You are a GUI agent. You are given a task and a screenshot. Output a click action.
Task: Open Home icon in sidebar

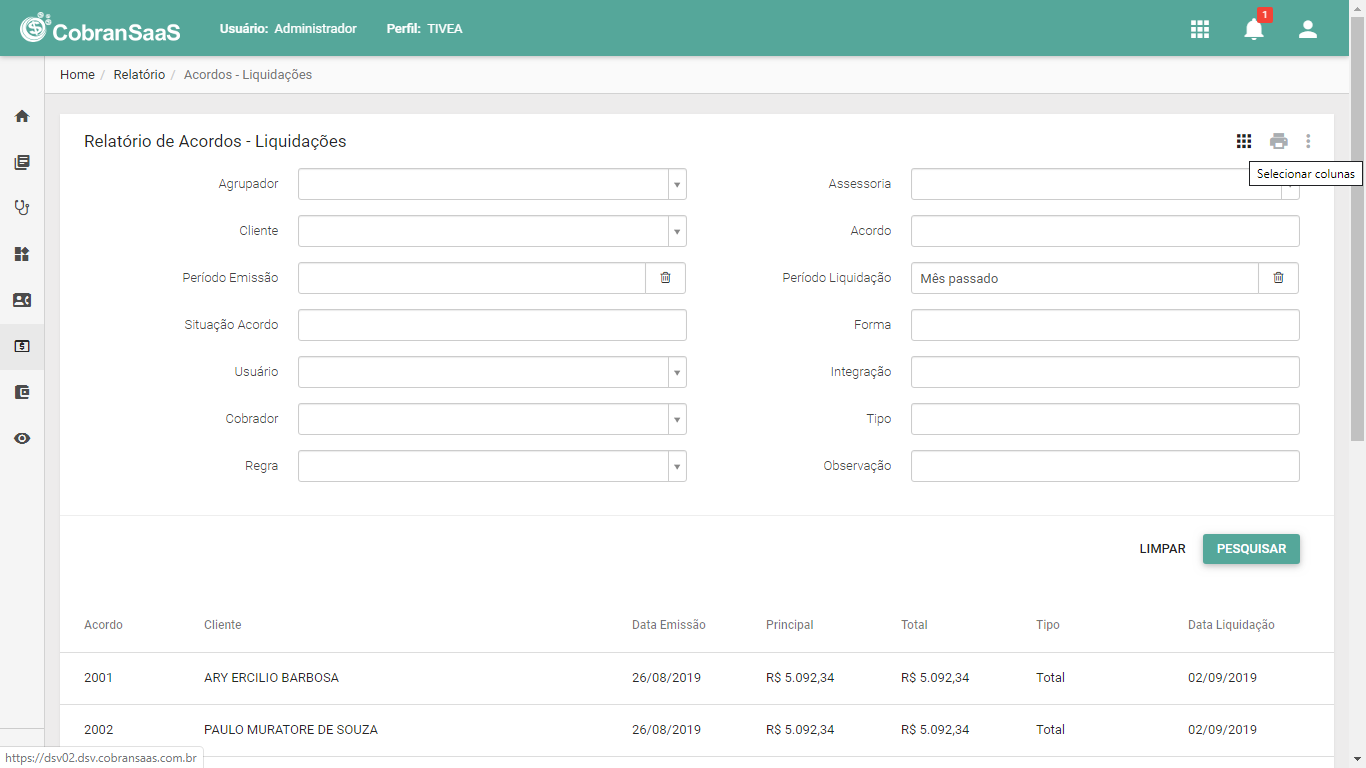point(22,116)
